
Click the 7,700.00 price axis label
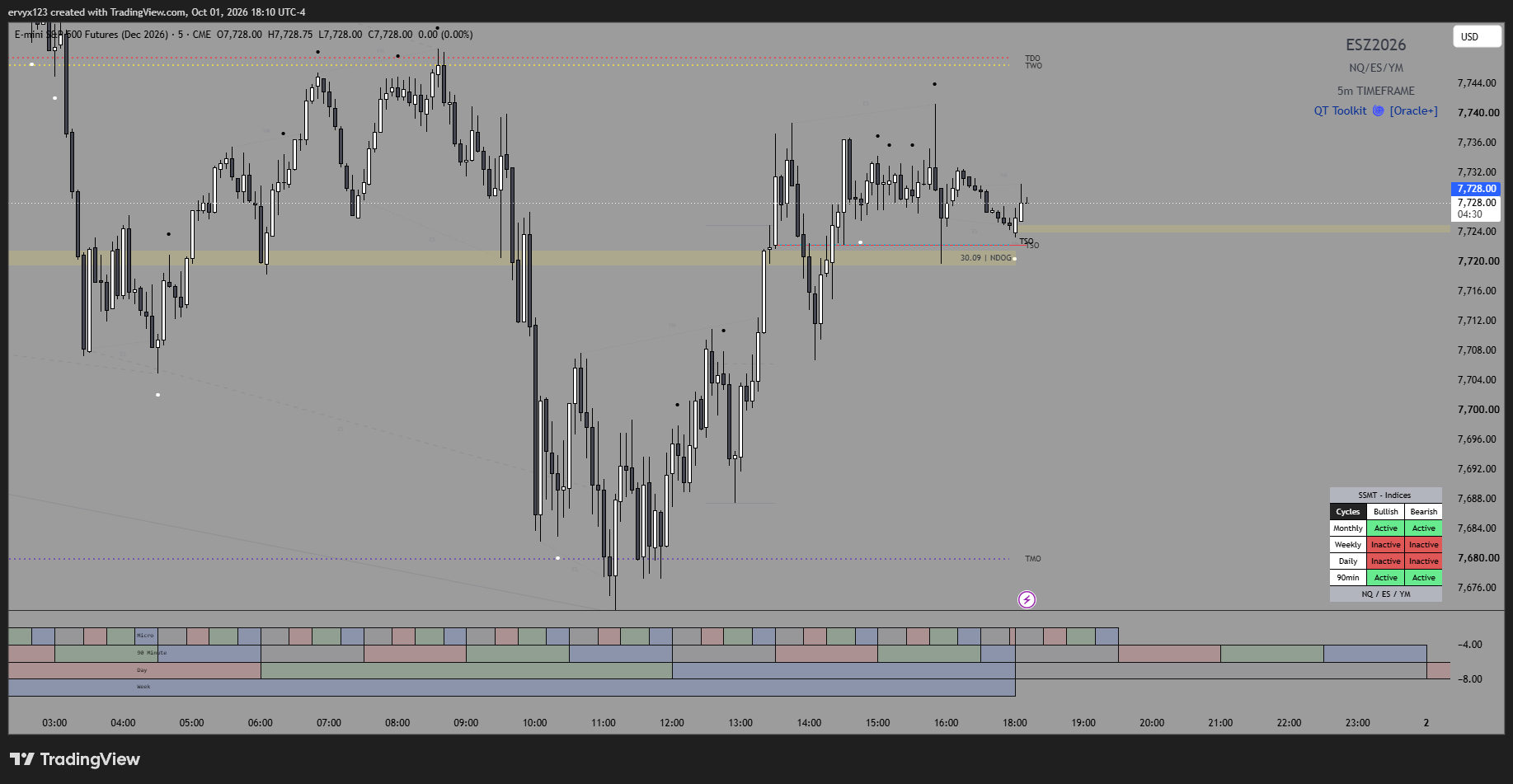[x=1478, y=410]
